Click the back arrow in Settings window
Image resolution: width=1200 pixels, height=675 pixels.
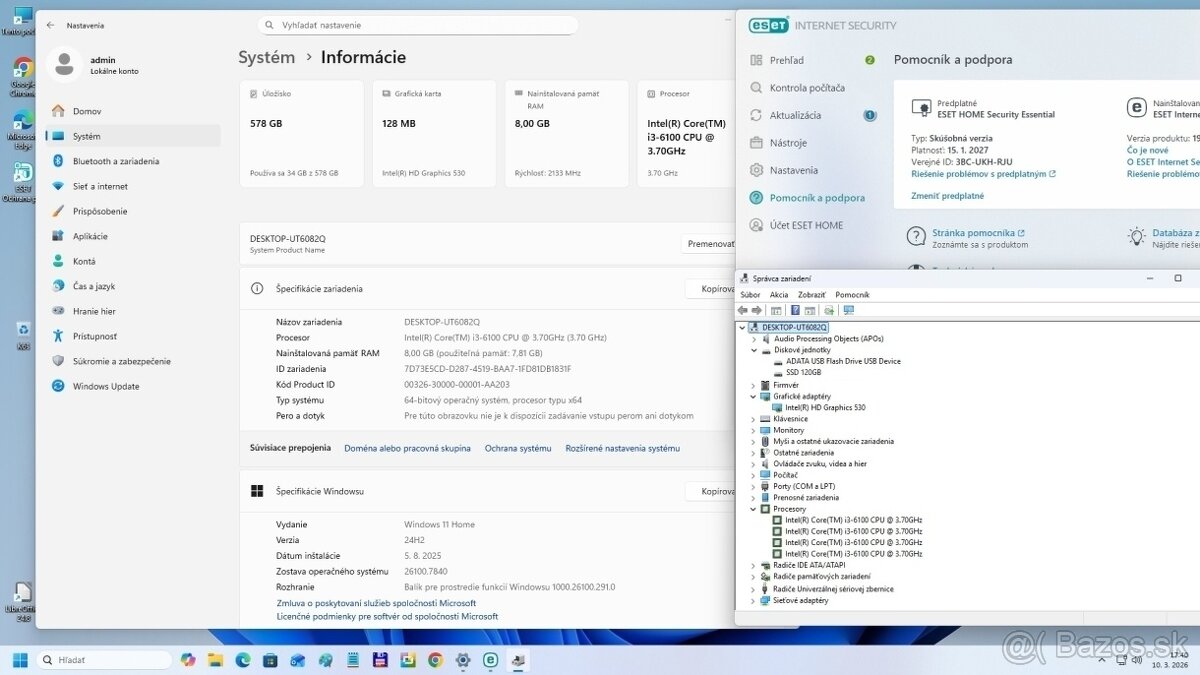pyautogui.click(x=51, y=25)
